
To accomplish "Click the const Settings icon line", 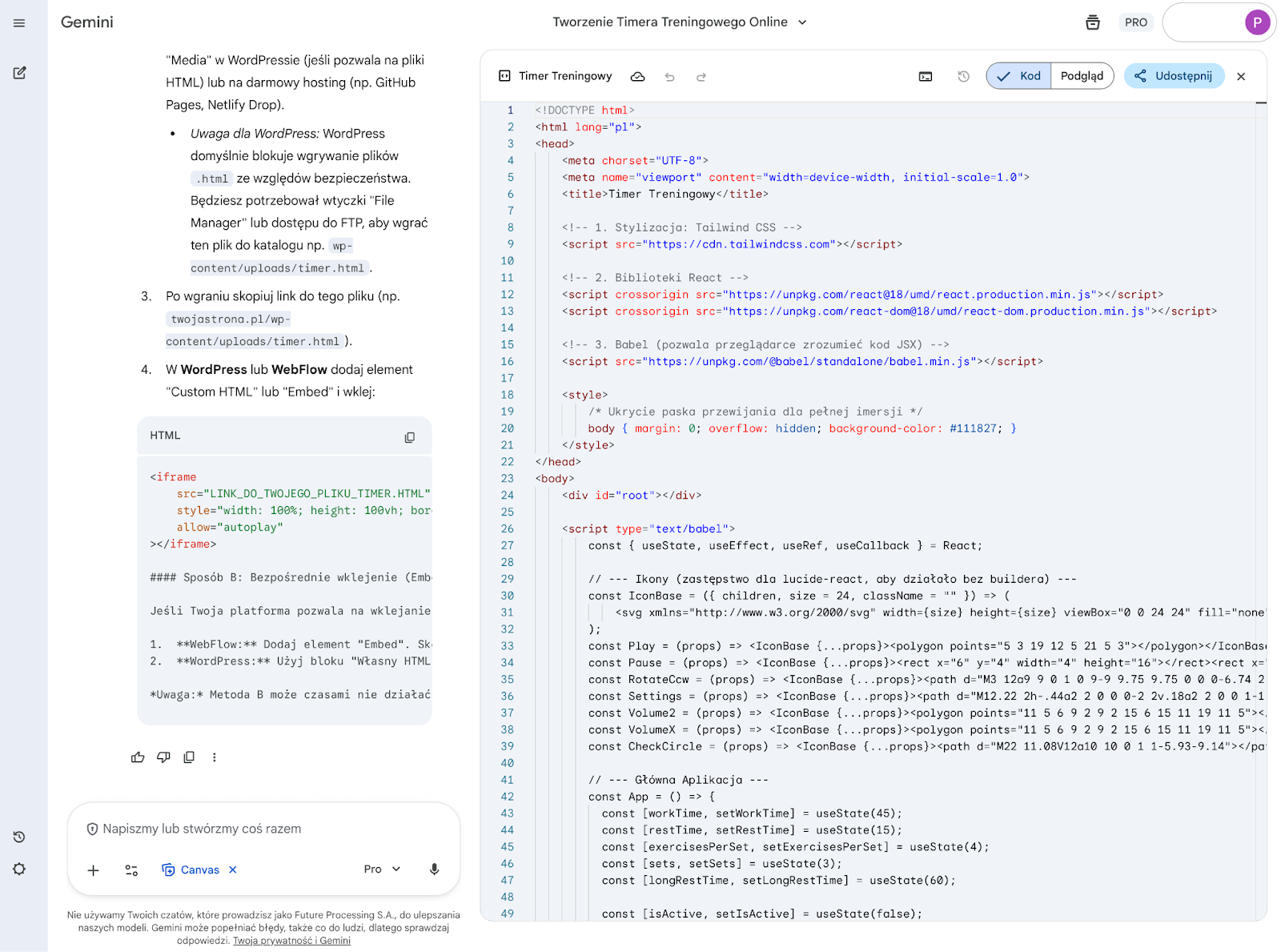I will click(x=927, y=697).
